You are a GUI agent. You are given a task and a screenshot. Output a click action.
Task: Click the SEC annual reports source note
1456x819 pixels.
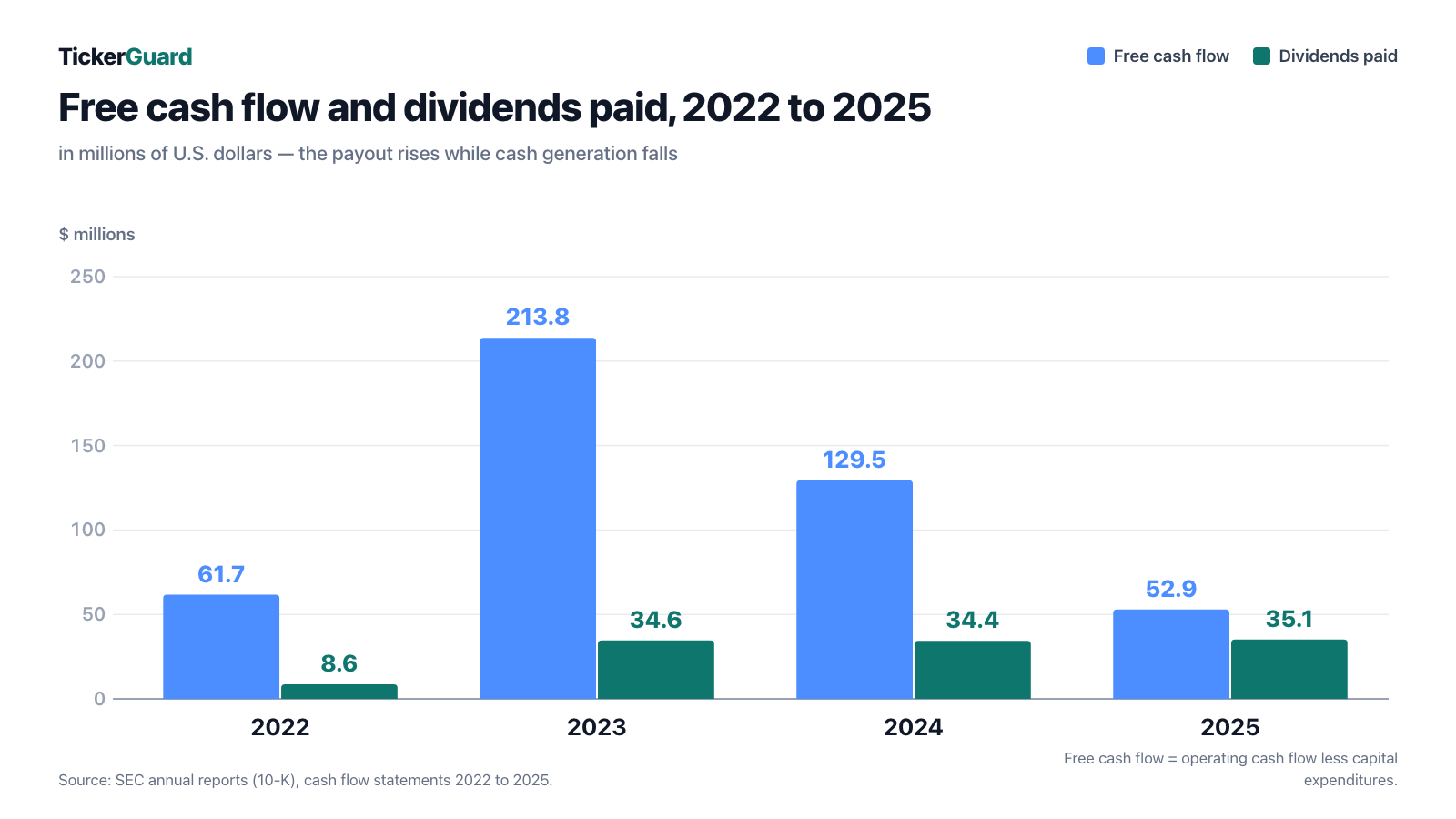306,780
